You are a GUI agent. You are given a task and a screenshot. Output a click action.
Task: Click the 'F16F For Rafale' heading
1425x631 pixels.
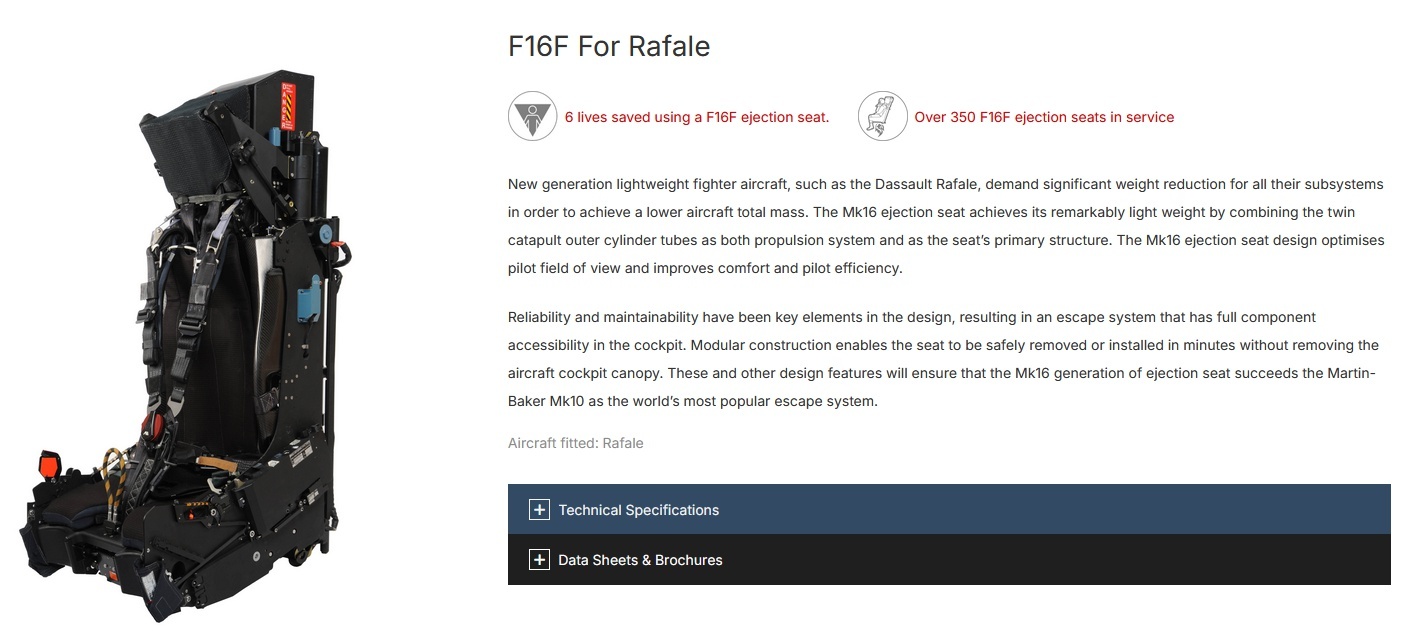pos(609,47)
